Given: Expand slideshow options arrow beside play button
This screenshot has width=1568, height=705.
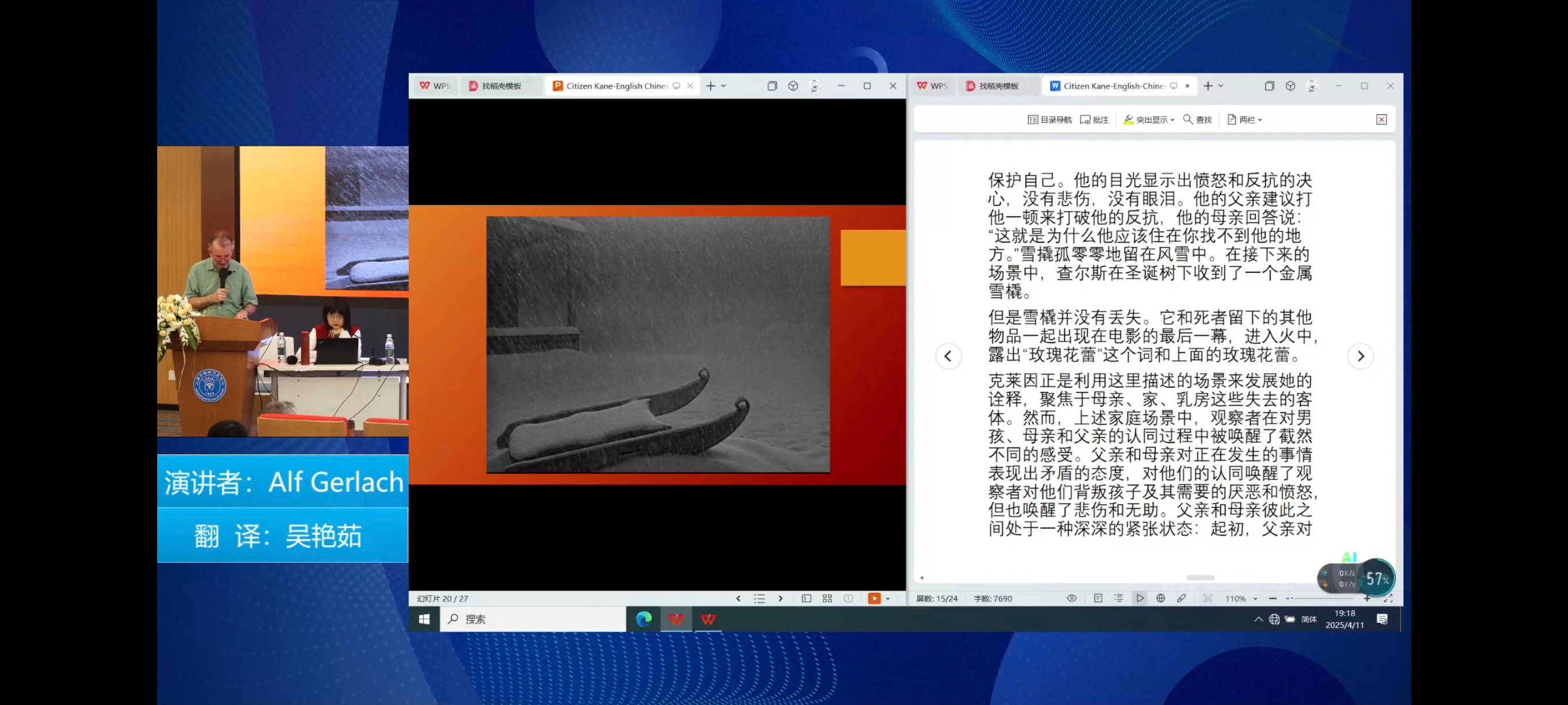Looking at the screenshot, I should 888,599.
